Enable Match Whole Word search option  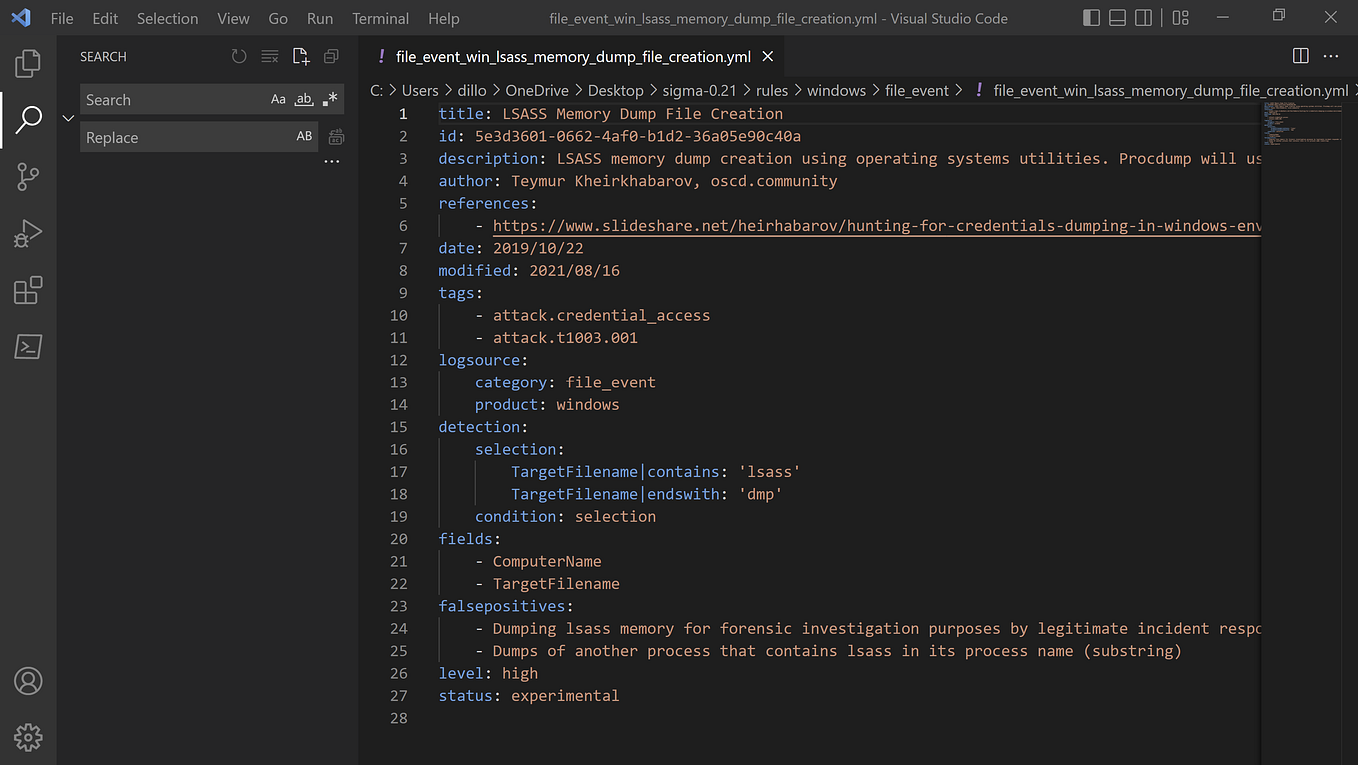point(303,99)
